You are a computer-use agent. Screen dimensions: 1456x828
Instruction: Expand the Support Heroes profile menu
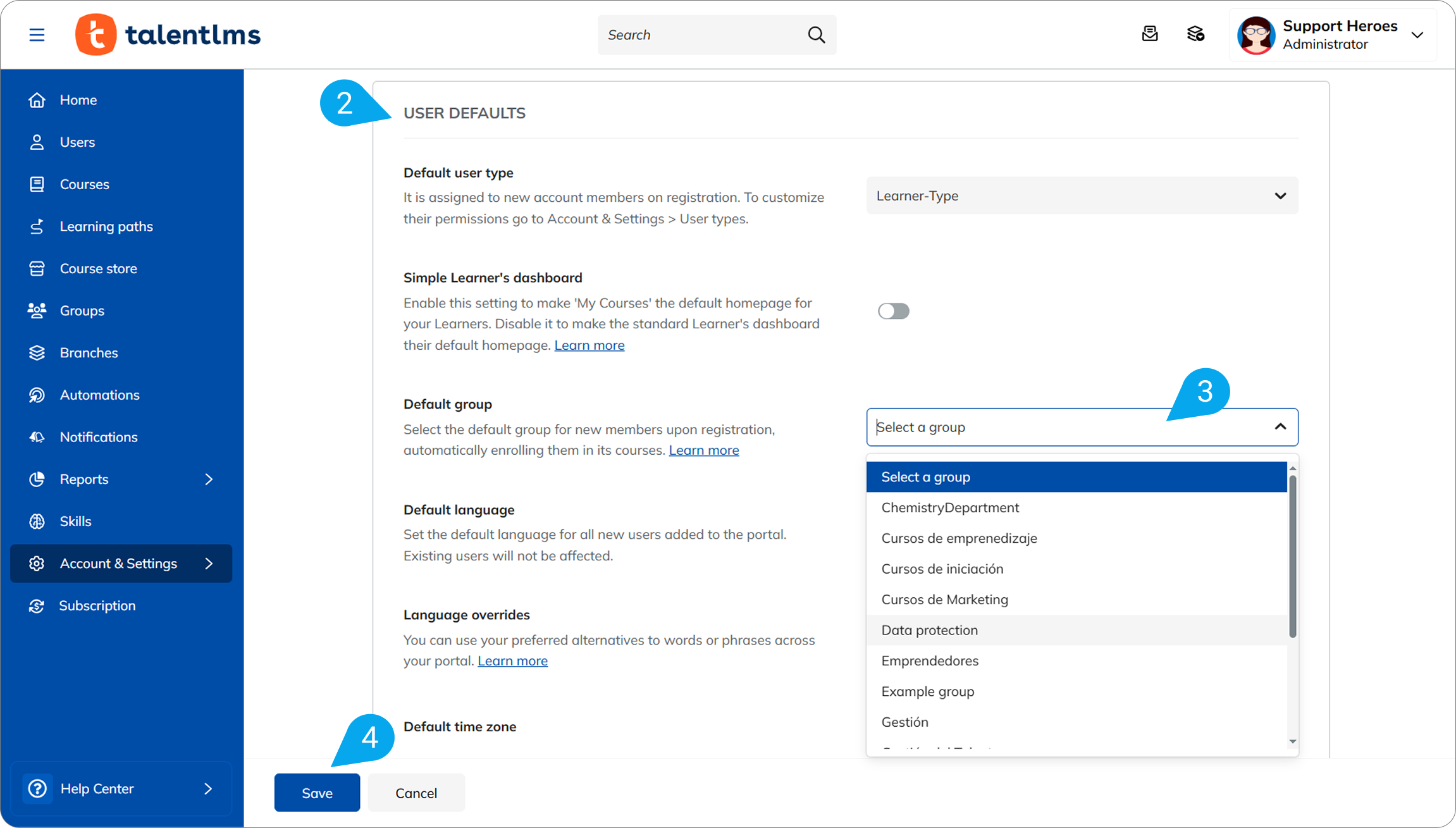tap(1417, 35)
